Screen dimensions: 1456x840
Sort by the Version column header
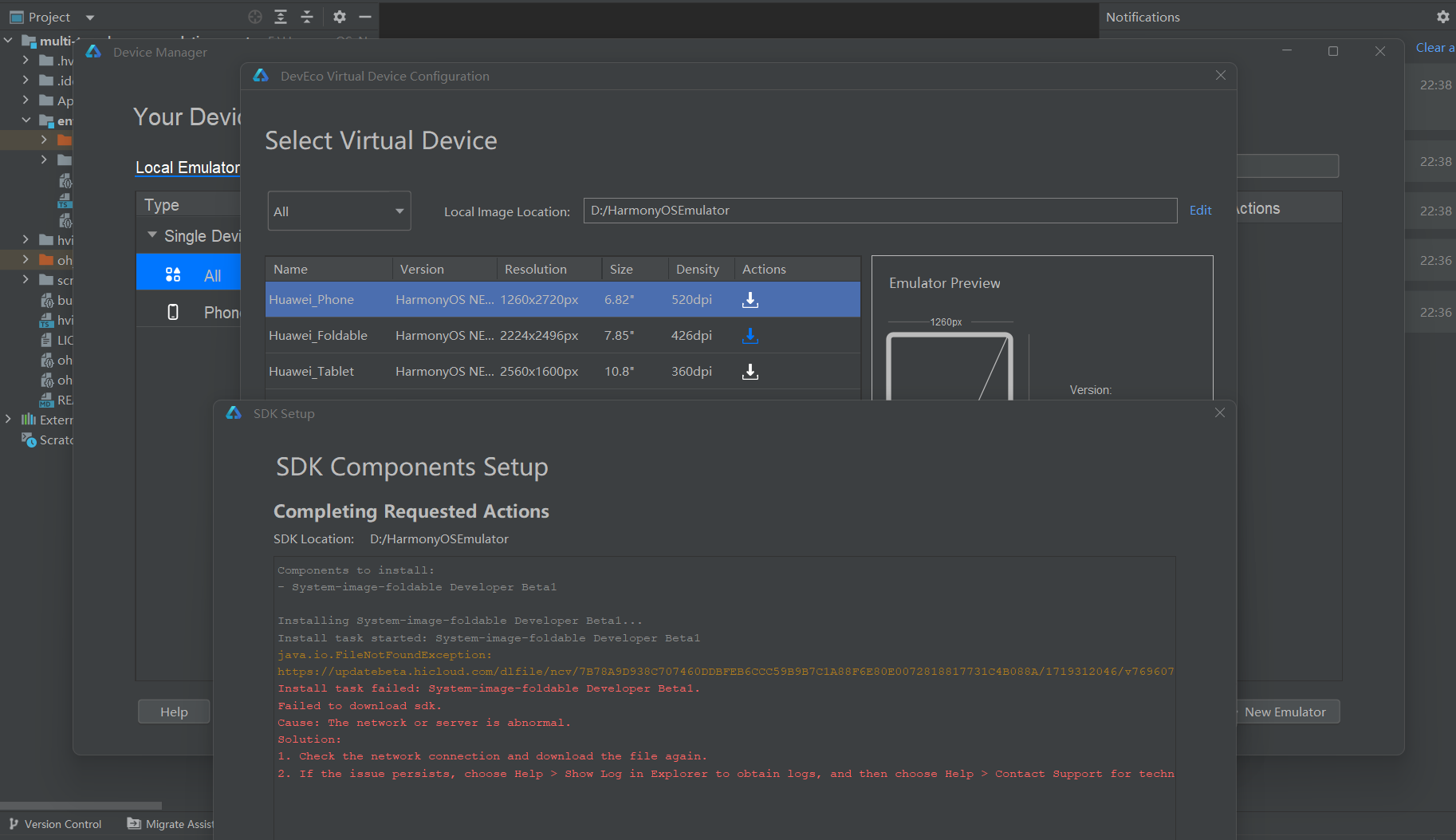click(x=444, y=269)
